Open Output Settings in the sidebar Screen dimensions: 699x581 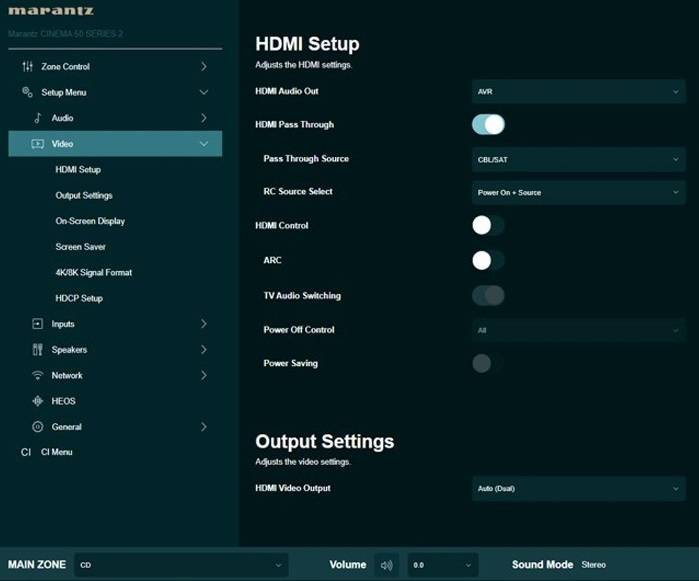[x=84, y=195]
